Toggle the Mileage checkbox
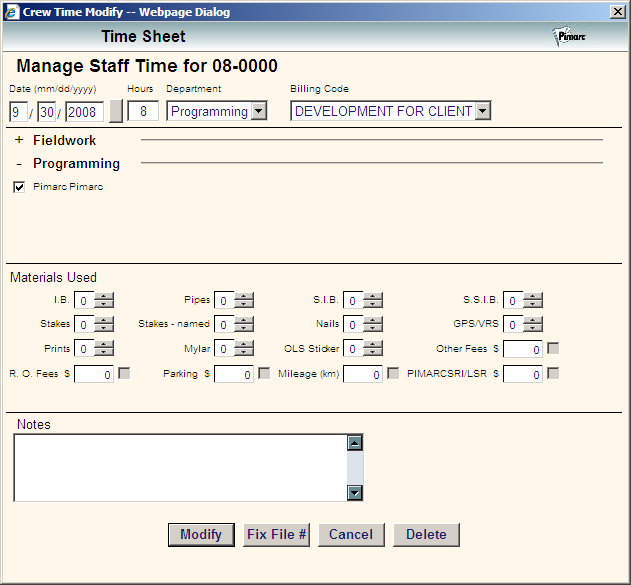 tap(393, 373)
